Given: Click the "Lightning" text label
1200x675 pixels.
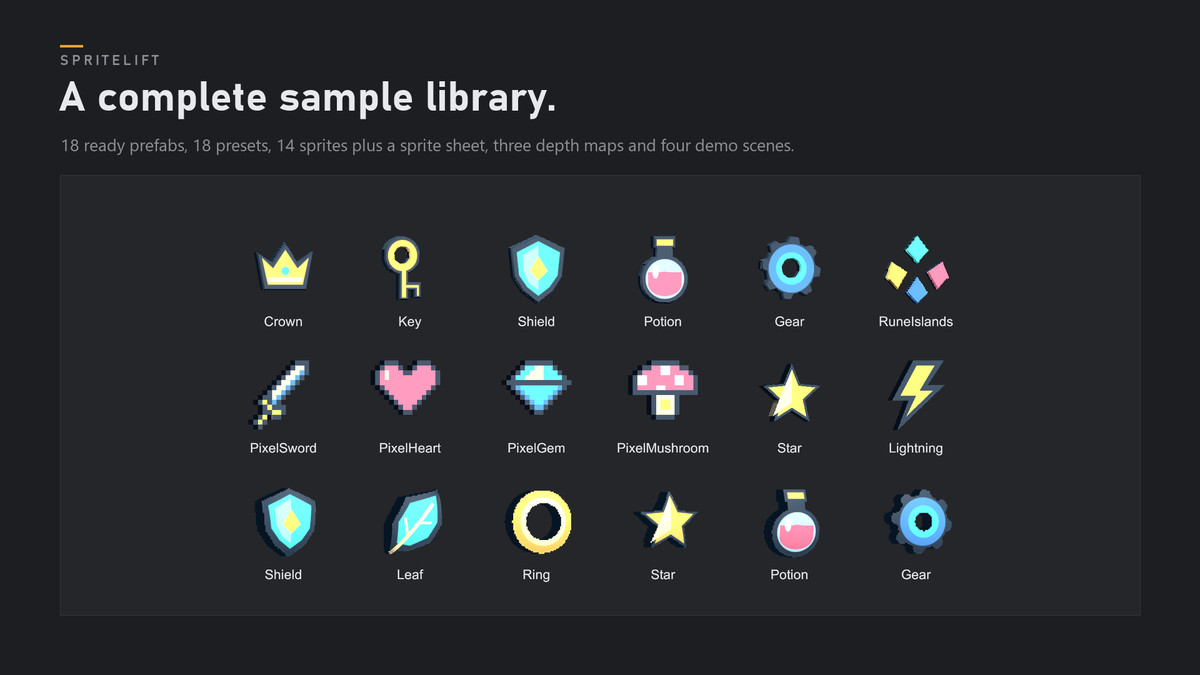Looking at the screenshot, I should tap(916, 448).
